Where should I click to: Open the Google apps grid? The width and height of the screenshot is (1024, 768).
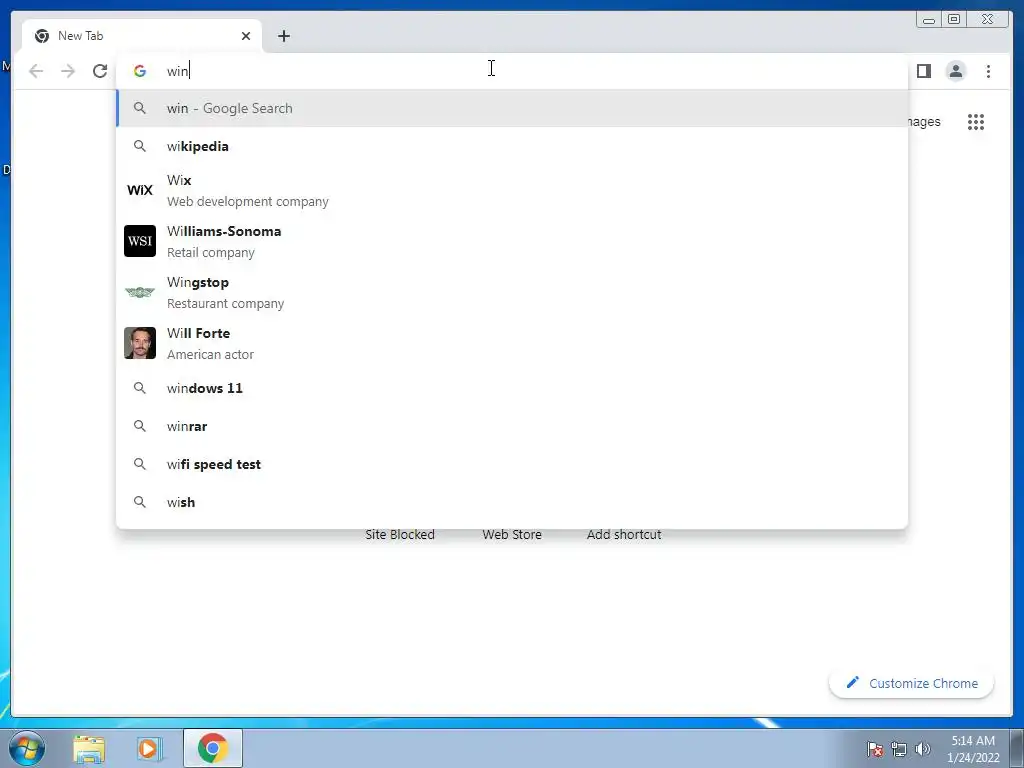pos(976,121)
